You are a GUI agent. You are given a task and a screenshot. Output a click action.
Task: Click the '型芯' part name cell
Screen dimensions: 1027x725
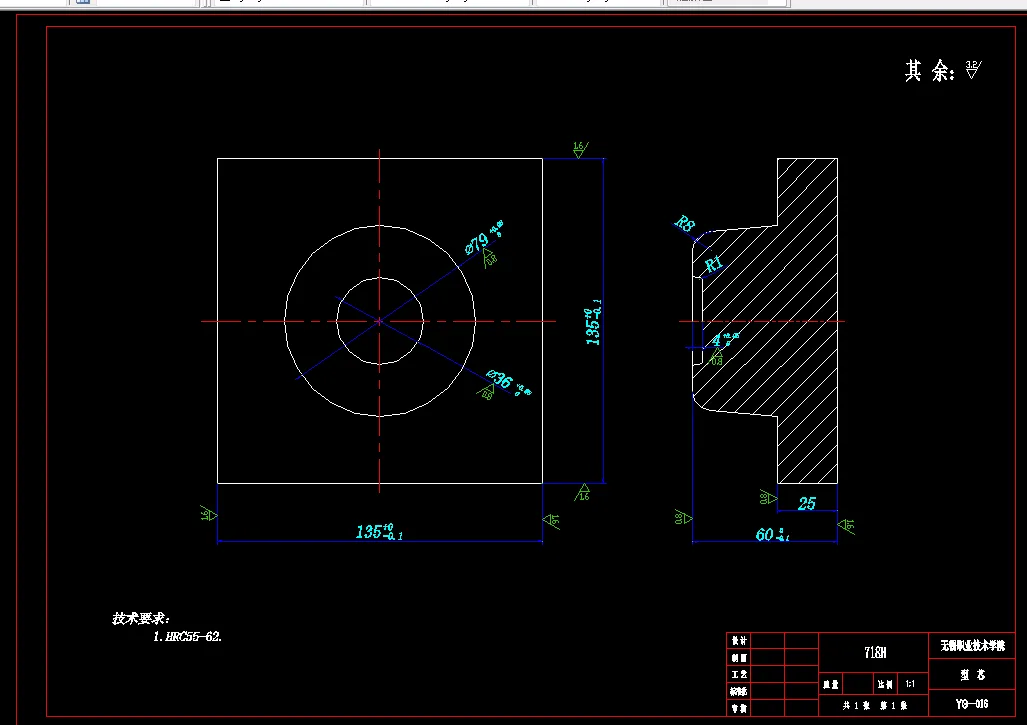point(972,675)
